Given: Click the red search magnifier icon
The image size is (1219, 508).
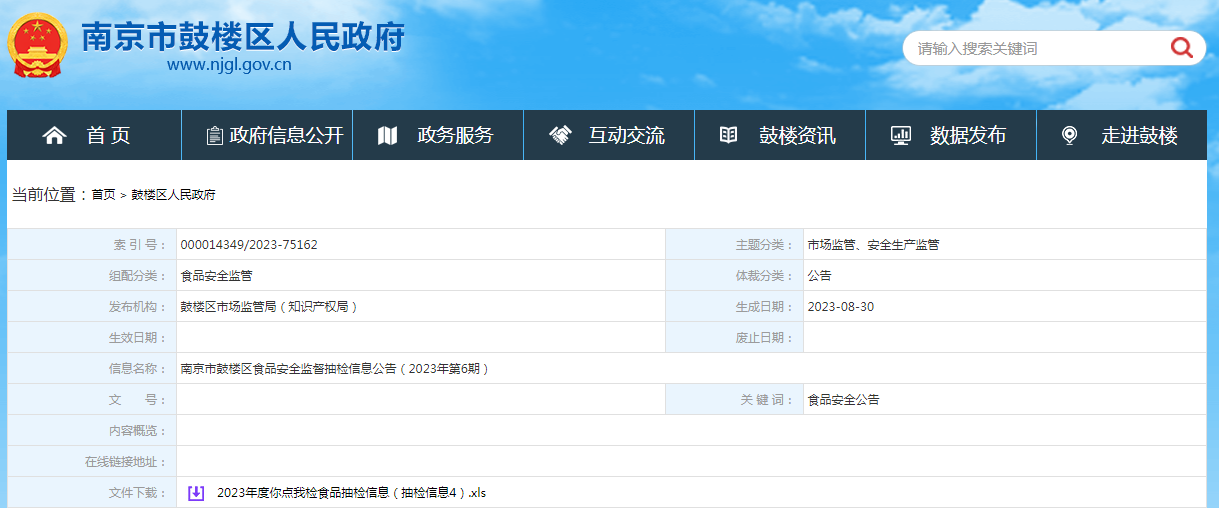Looking at the screenshot, I should (1182, 47).
